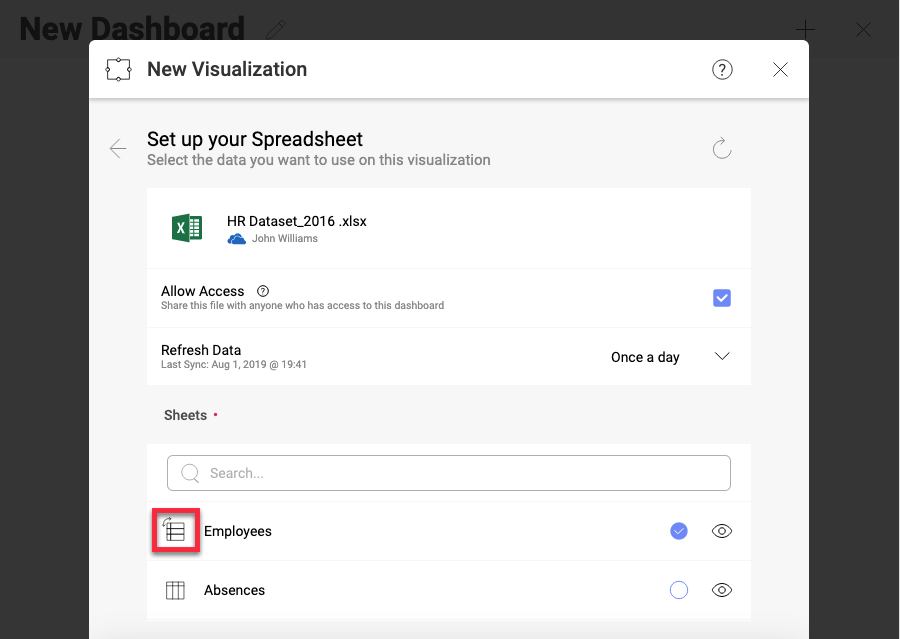Preview the Employees sheet with the eye icon
Screen dimensions: 900x639
click(721, 531)
